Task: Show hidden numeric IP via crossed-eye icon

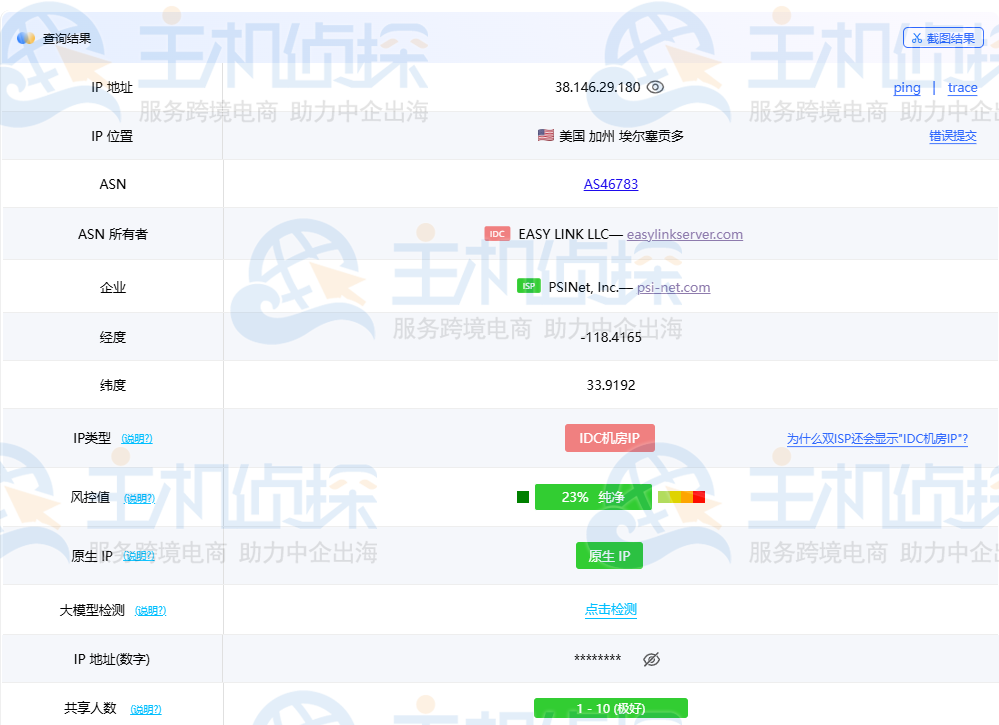Action: coord(651,658)
